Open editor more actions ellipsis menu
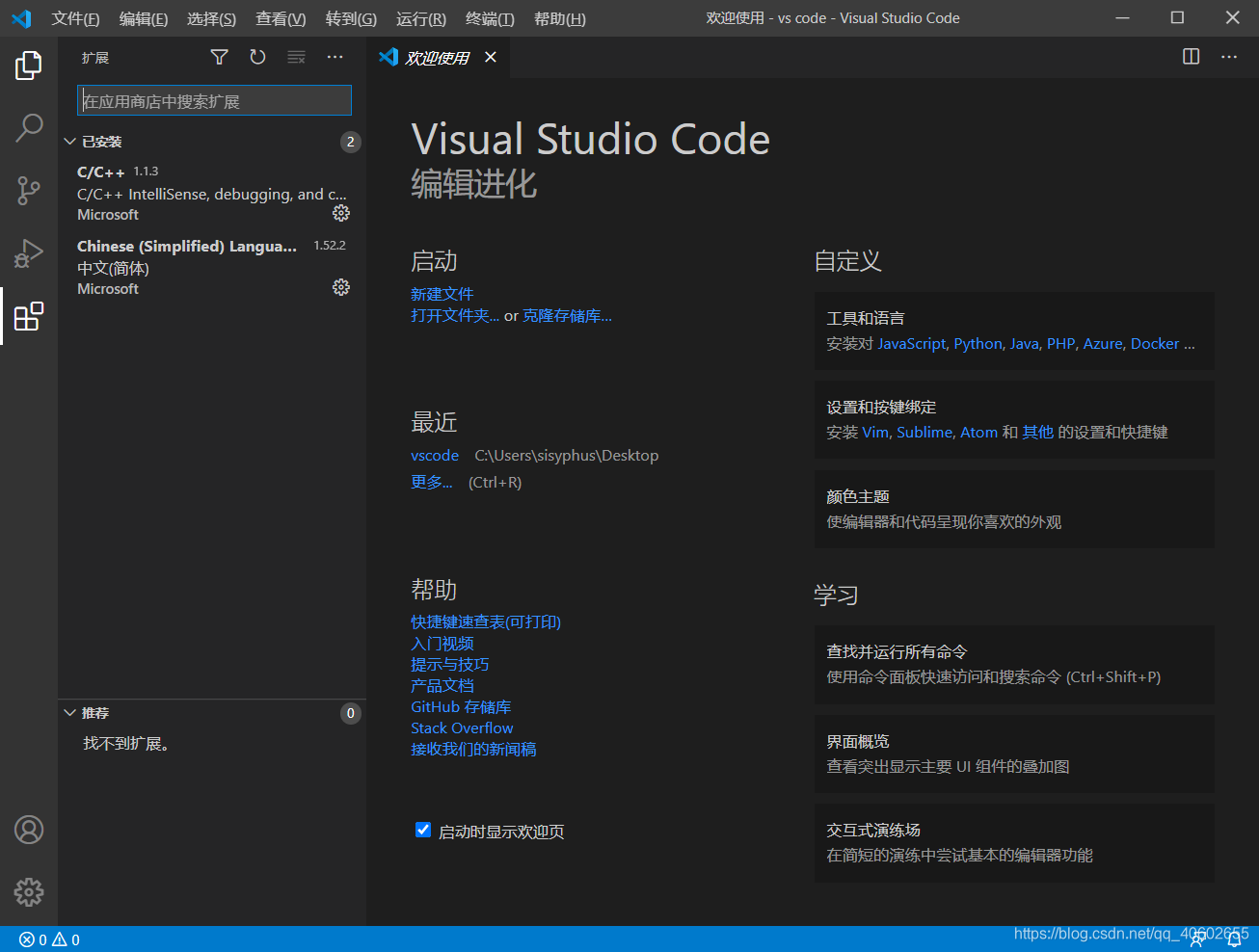The height and width of the screenshot is (952, 1259). [1229, 57]
